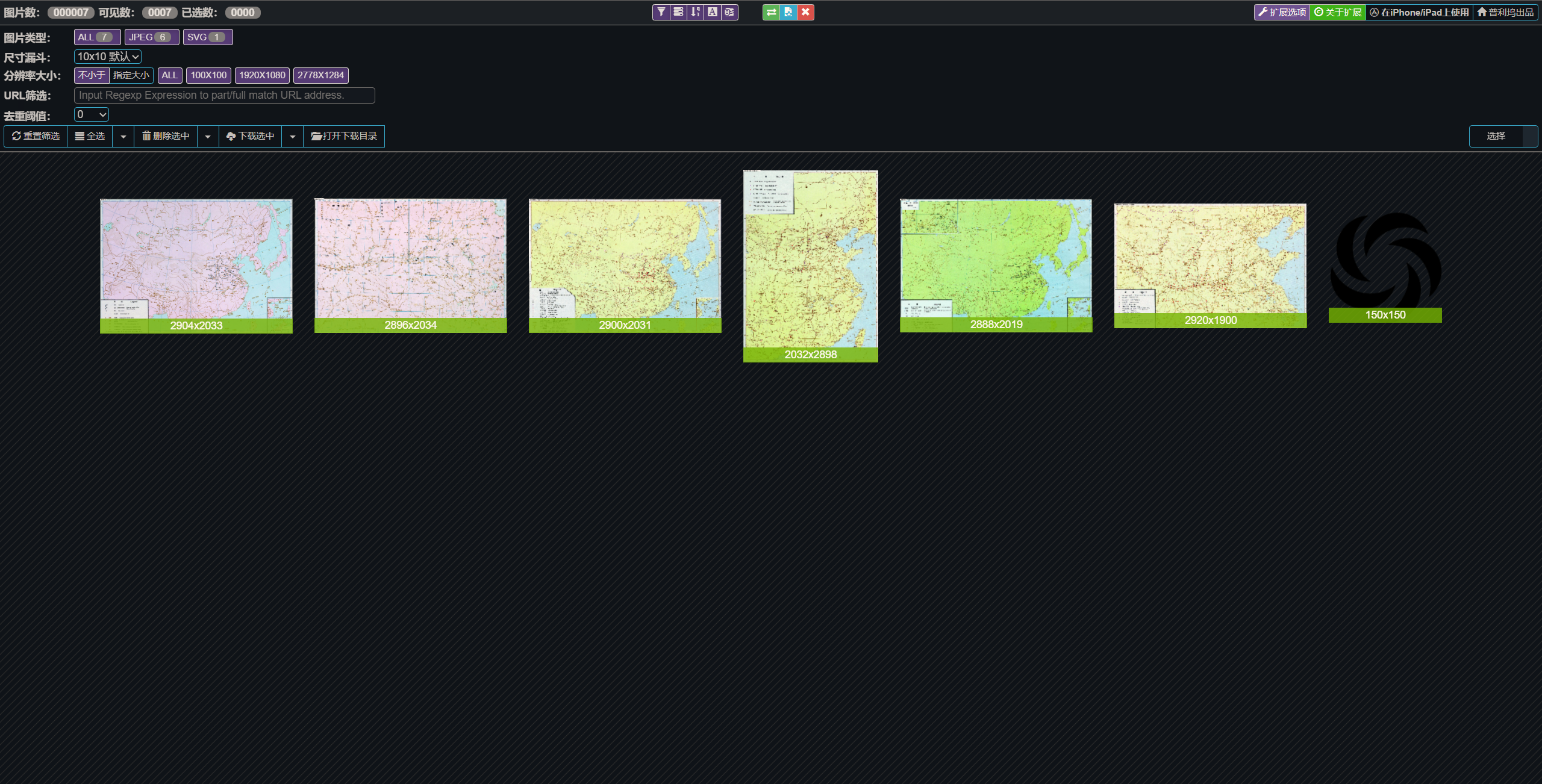Click the letter A toolbar icon
This screenshot has width=1542, height=784.
click(713, 12)
